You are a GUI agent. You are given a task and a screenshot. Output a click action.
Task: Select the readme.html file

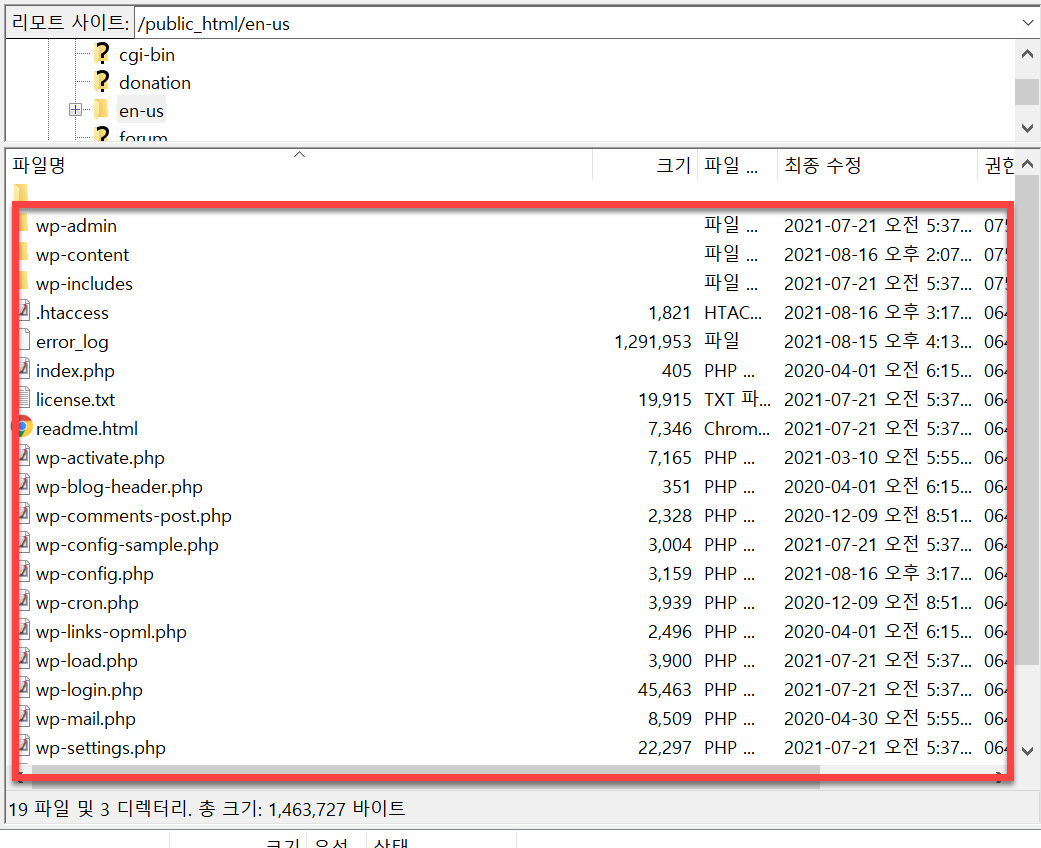click(87, 429)
